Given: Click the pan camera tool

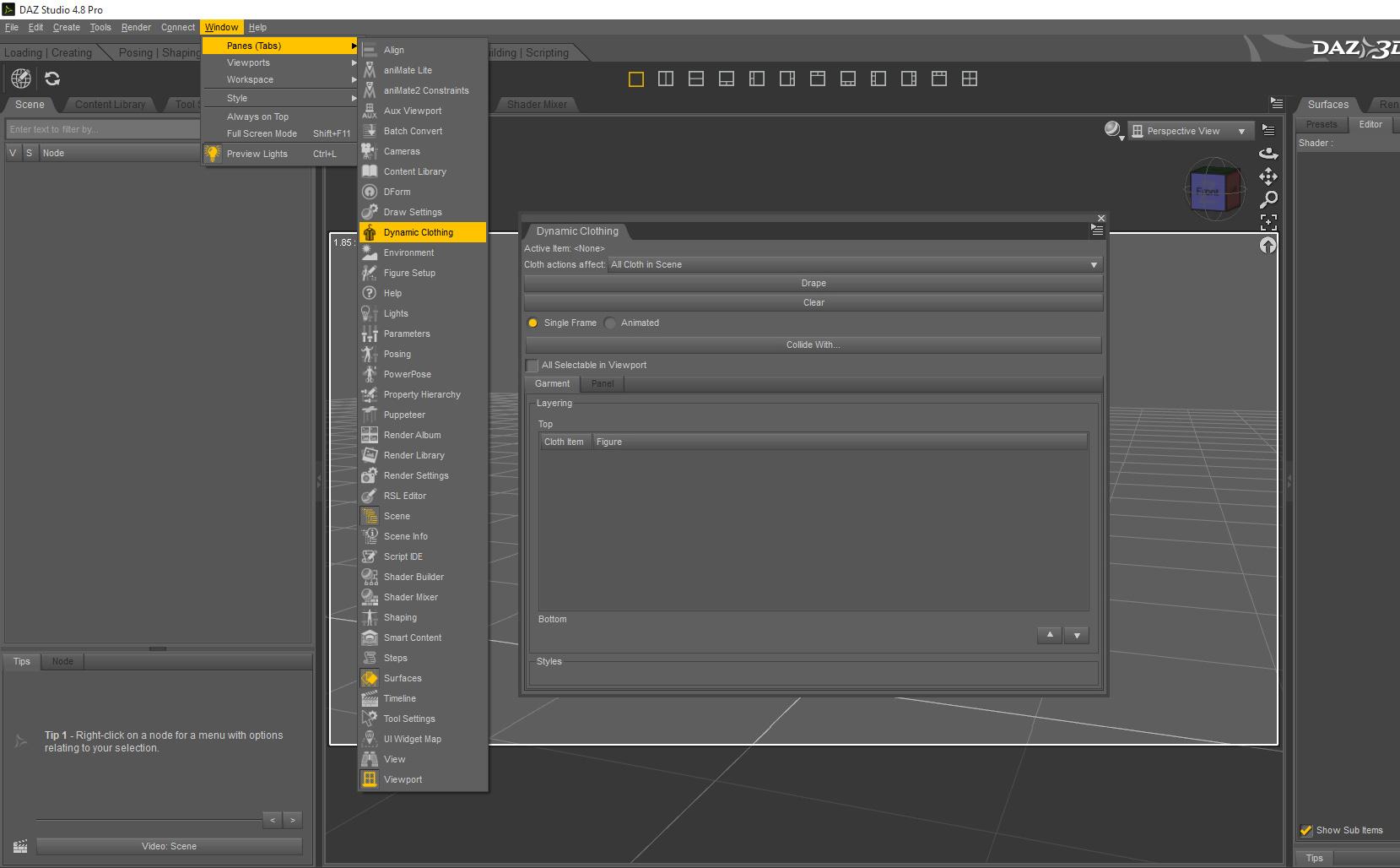Looking at the screenshot, I should coord(1268,176).
